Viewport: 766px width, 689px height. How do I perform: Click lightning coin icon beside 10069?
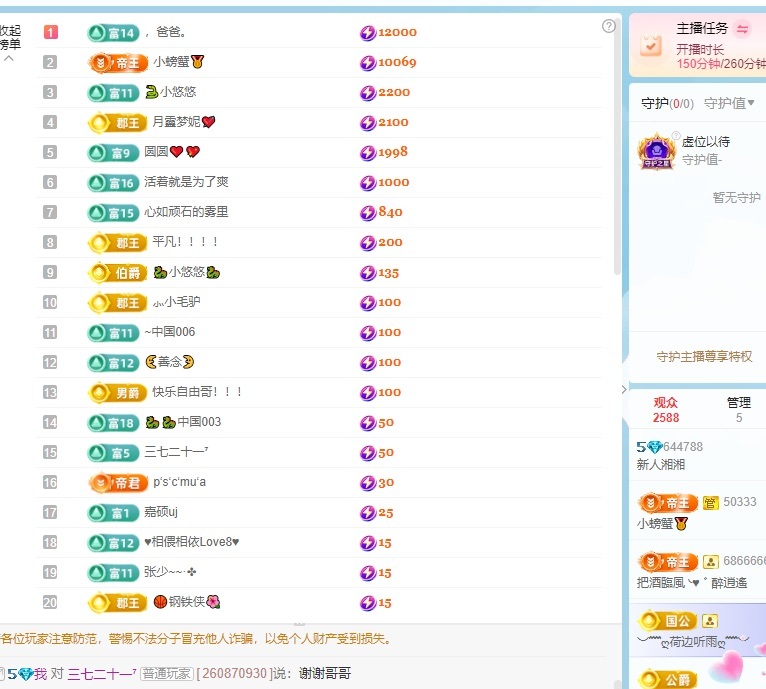[x=368, y=63]
